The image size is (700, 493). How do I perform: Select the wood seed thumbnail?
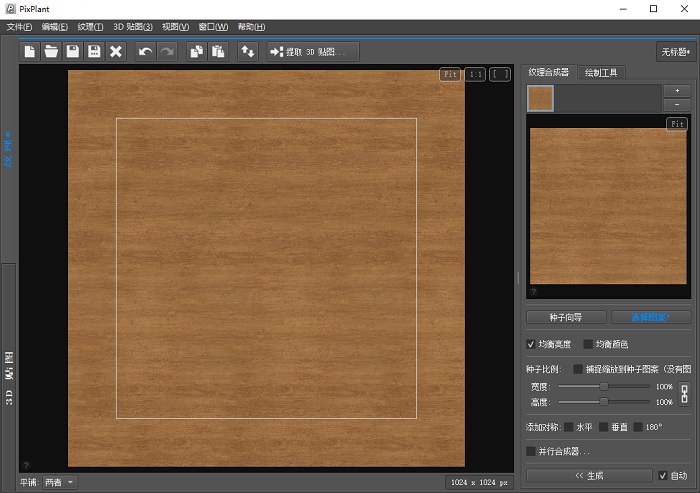tap(540, 98)
